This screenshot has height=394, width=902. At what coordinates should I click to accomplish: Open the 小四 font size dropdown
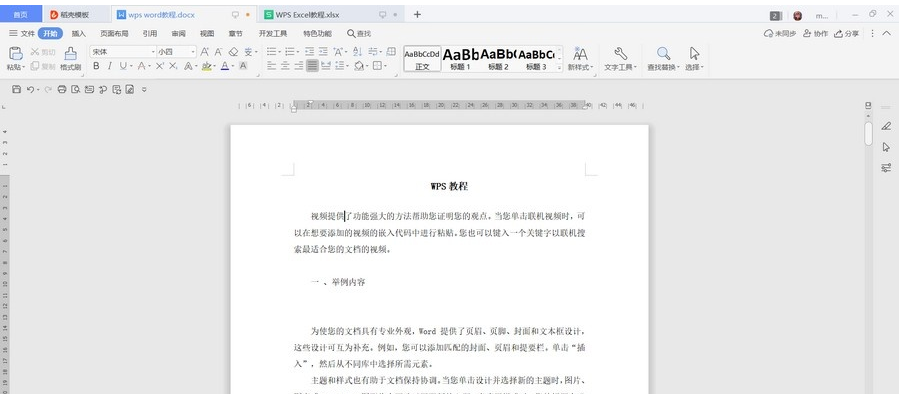[177, 52]
